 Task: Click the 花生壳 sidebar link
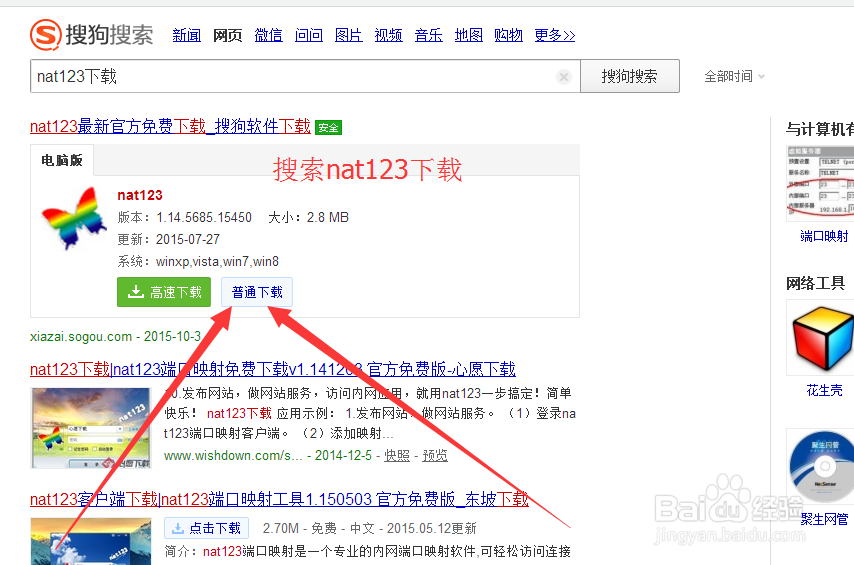(824, 390)
